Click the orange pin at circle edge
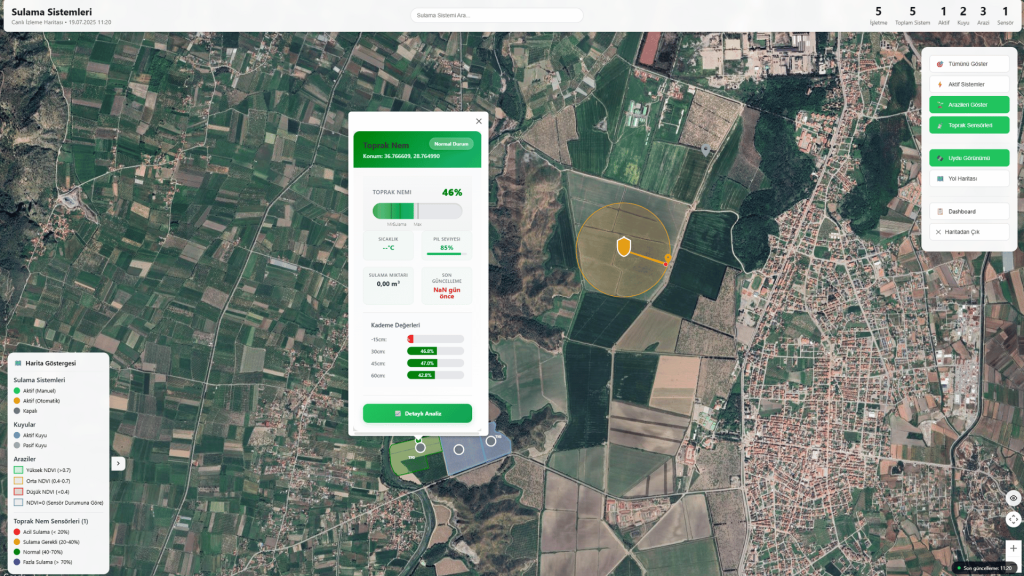Viewport: 1024px width, 576px height. click(668, 260)
